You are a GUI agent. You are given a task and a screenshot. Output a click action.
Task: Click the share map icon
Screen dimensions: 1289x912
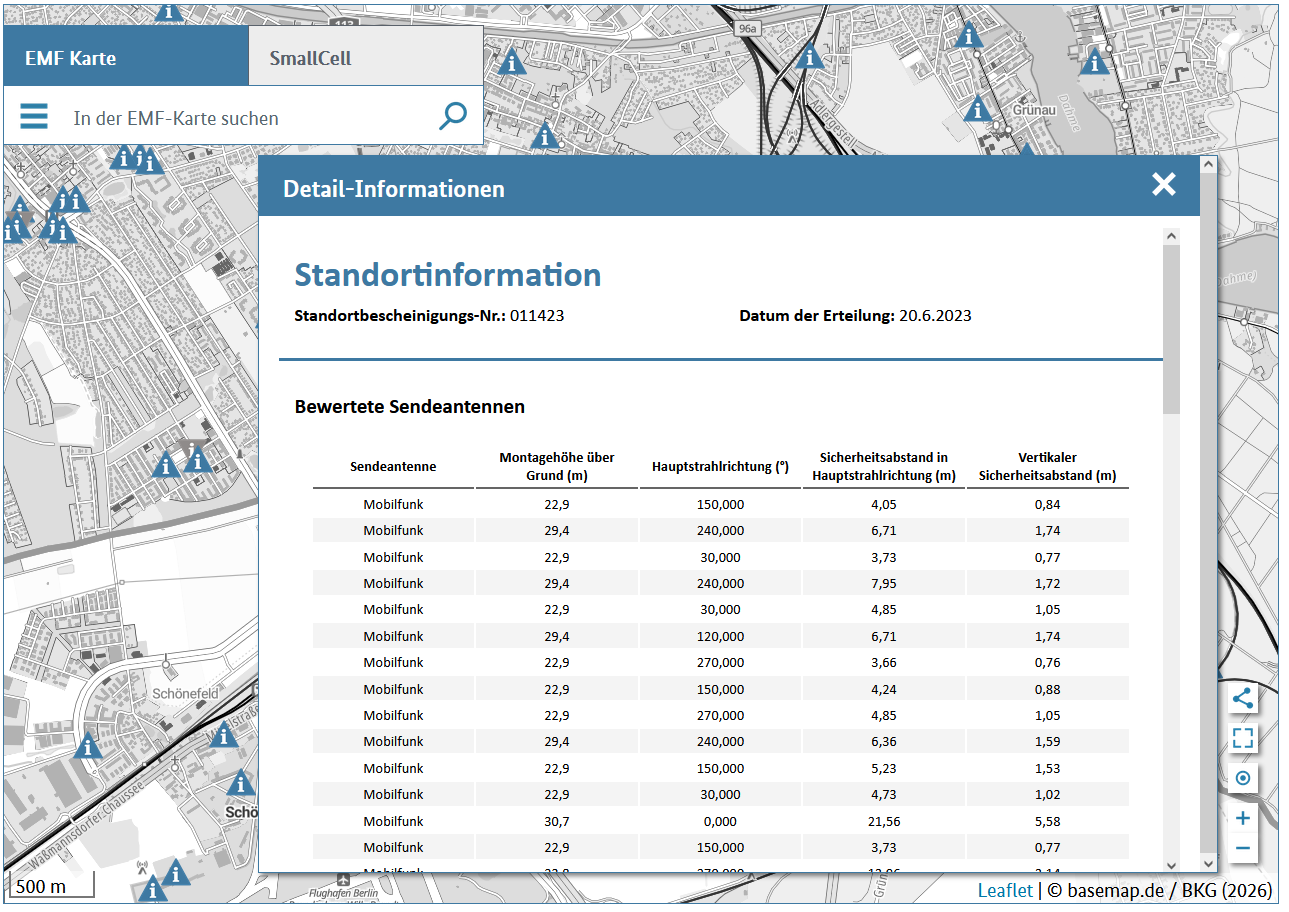(x=1242, y=699)
